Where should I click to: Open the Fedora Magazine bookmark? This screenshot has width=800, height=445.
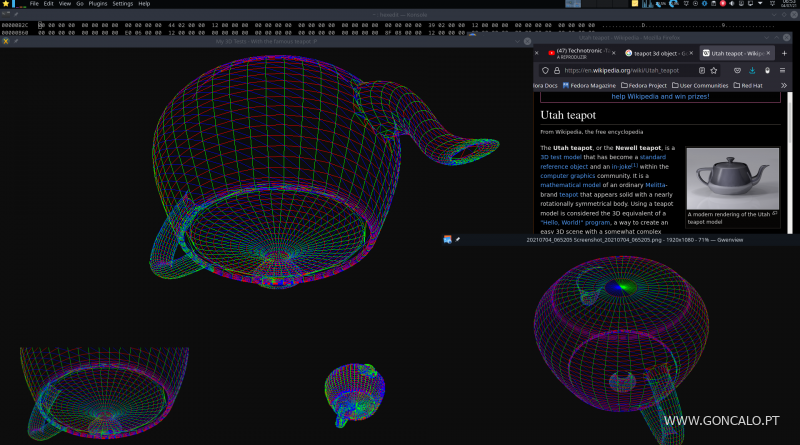(590, 85)
